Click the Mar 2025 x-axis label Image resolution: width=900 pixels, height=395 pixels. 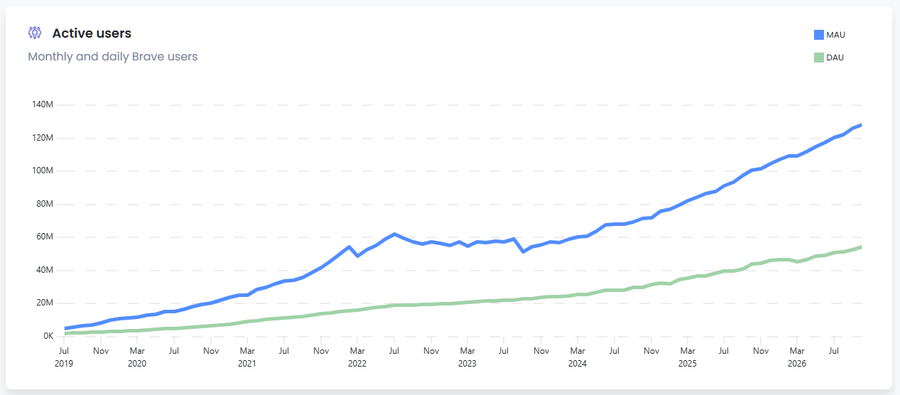pos(687,357)
